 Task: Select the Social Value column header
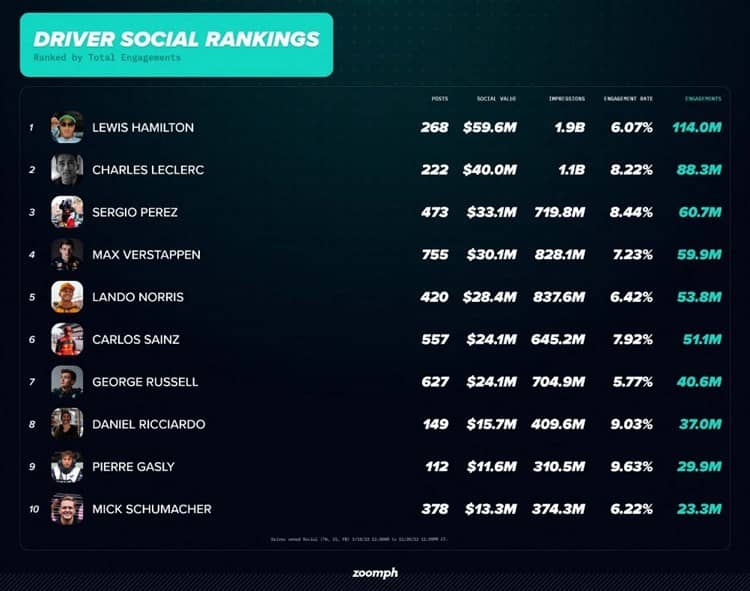point(496,99)
